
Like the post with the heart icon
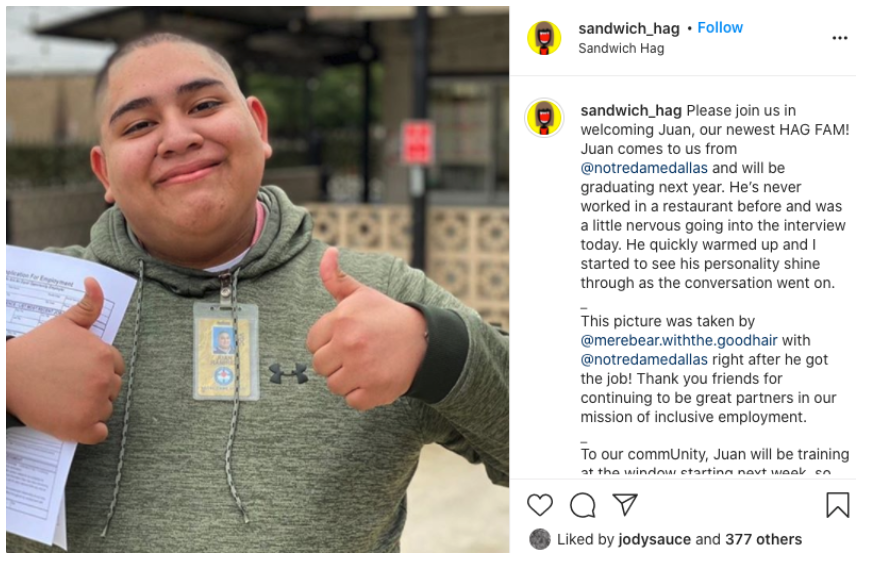pos(540,505)
